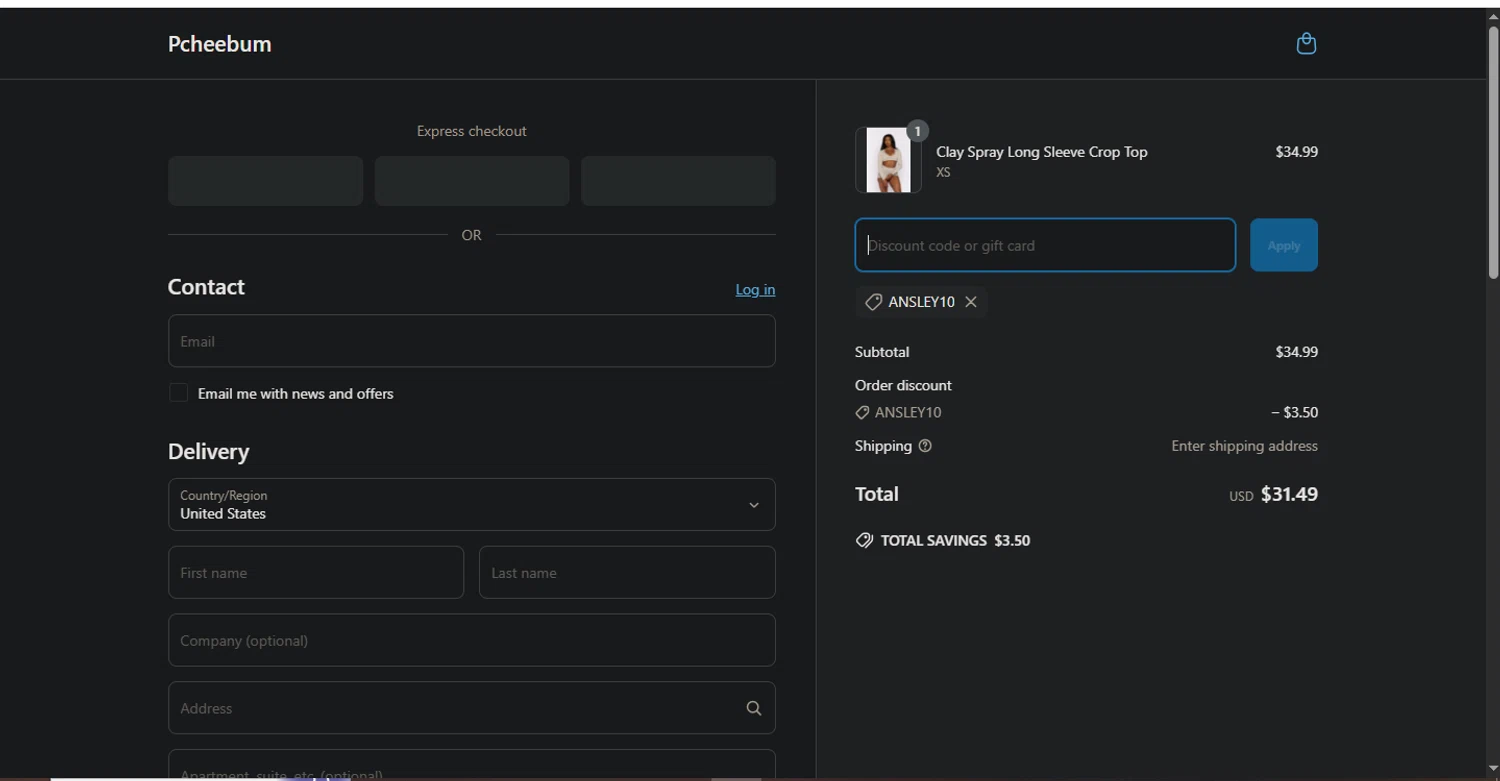Viewport: 1500px width, 781px height.
Task: Open the Clay Spray Crop Top thumbnail
Action: click(887, 160)
